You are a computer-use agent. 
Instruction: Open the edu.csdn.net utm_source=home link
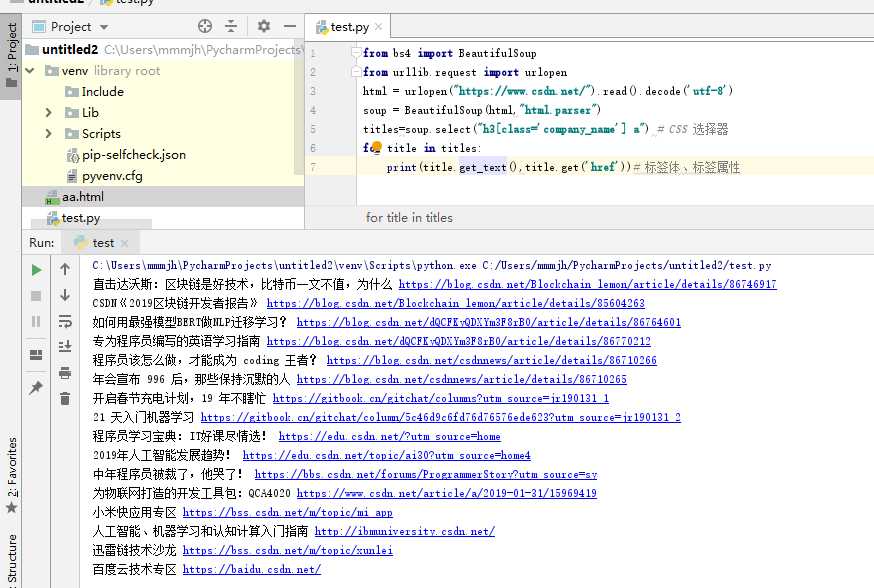[390, 436]
